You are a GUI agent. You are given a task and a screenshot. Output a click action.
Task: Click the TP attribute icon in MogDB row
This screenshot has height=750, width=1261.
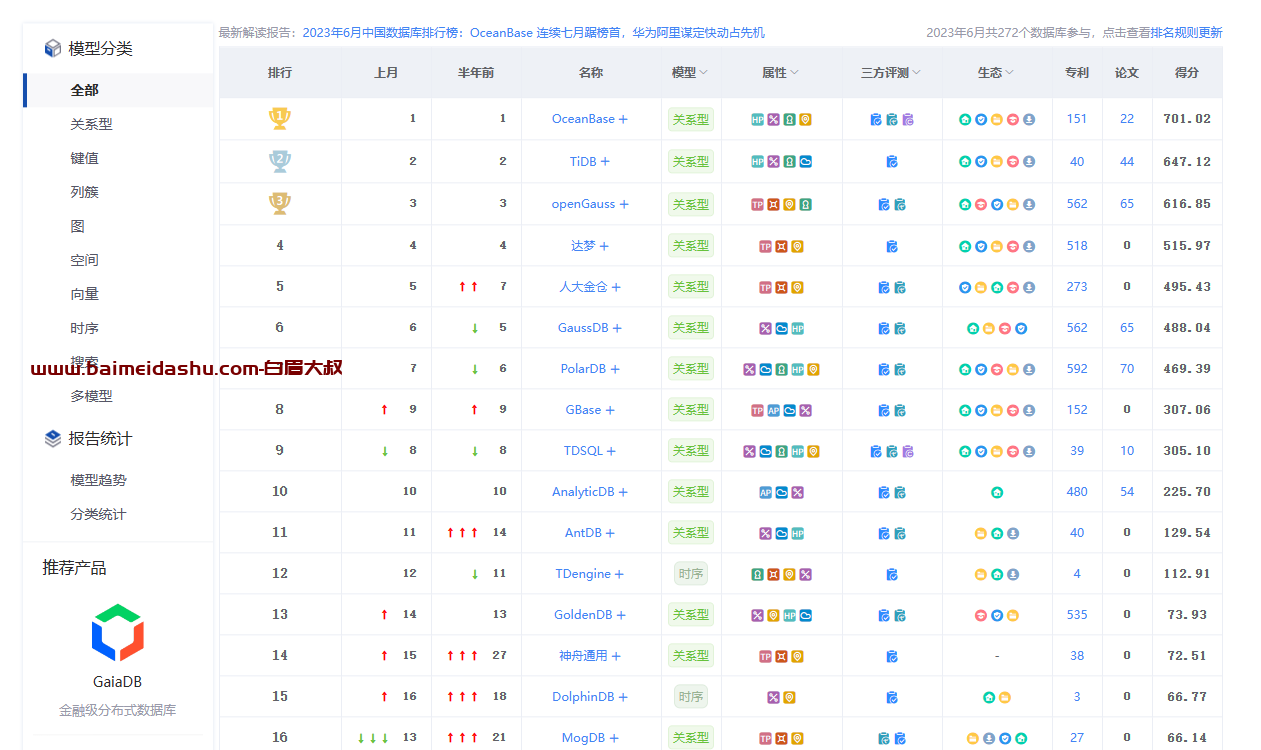click(x=765, y=738)
